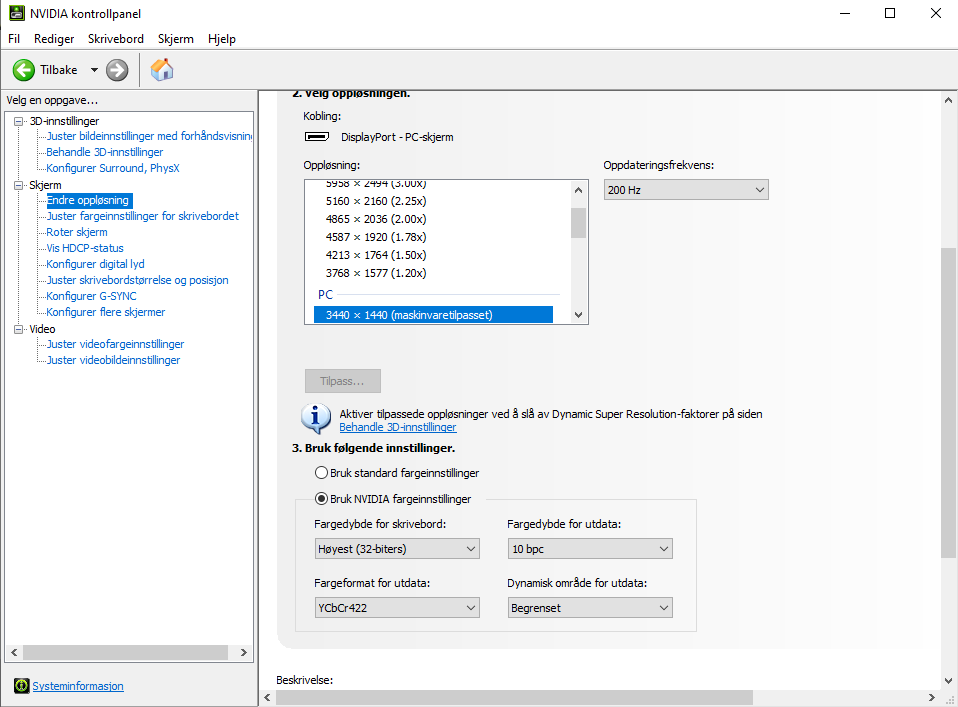Click the DisplayPort connector icon
Image resolution: width=958 pixels, height=707 pixels.
[x=316, y=136]
